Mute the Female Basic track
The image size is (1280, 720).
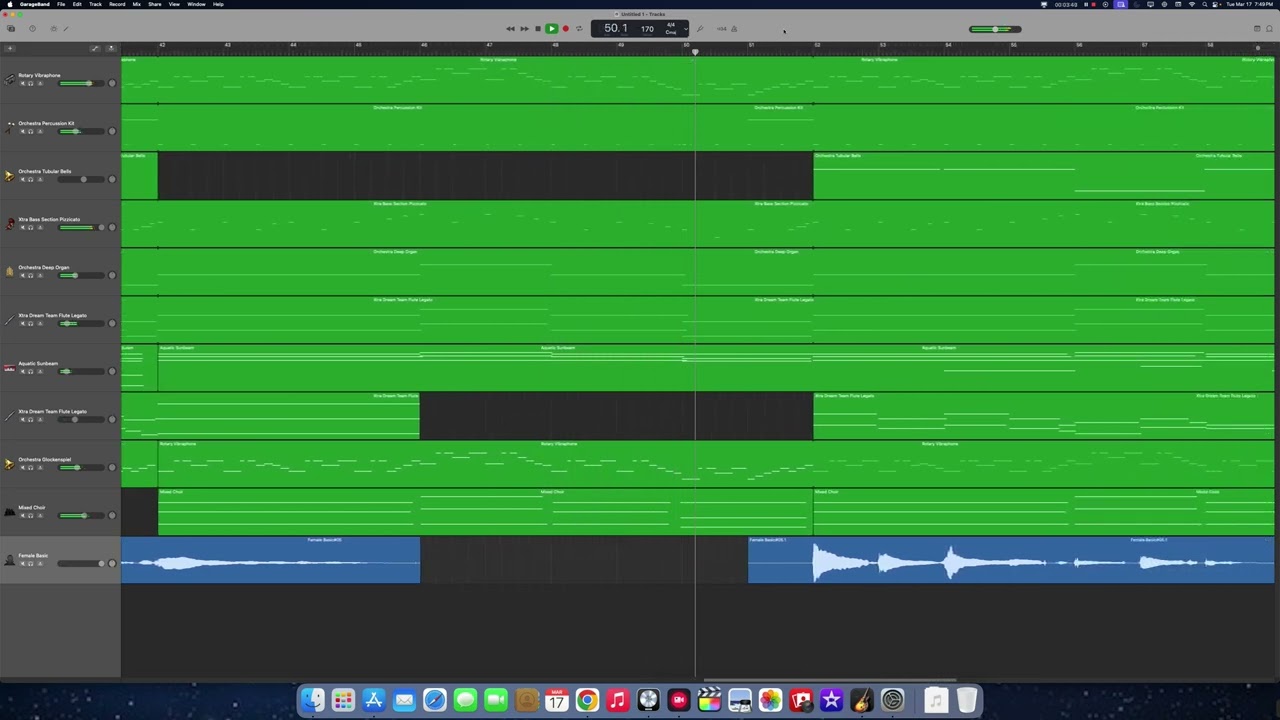tap(23, 564)
